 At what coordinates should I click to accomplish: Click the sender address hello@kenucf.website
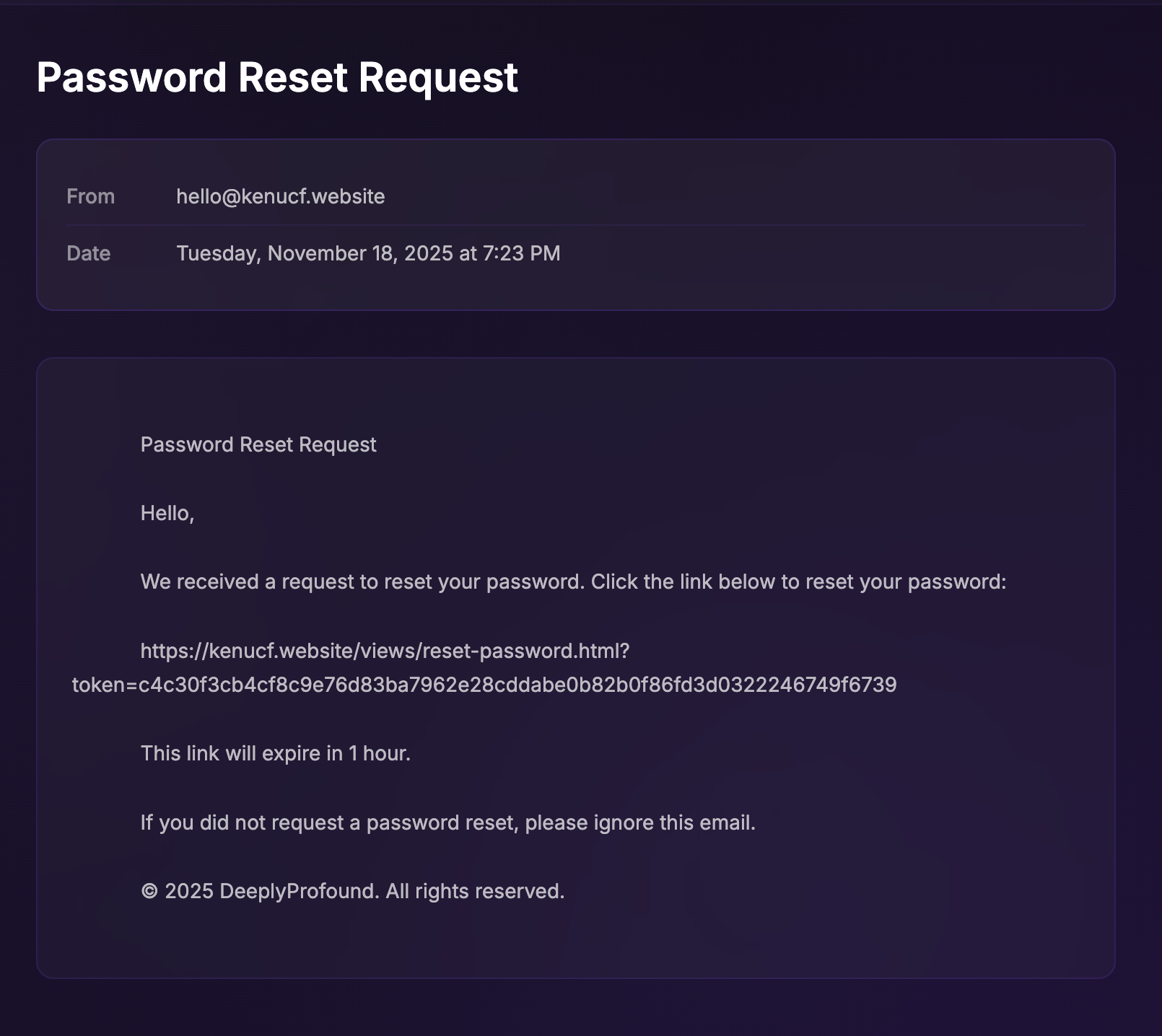click(280, 196)
